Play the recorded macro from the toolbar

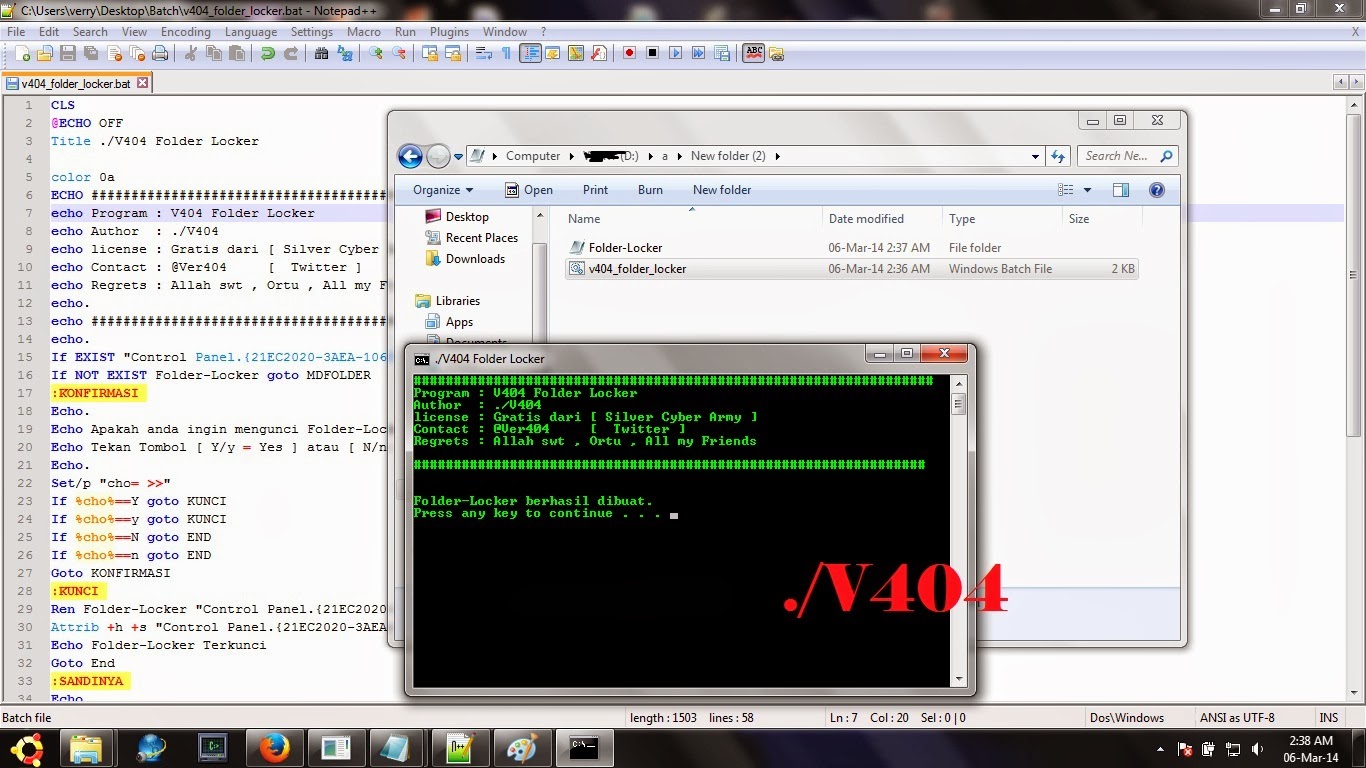pos(676,53)
